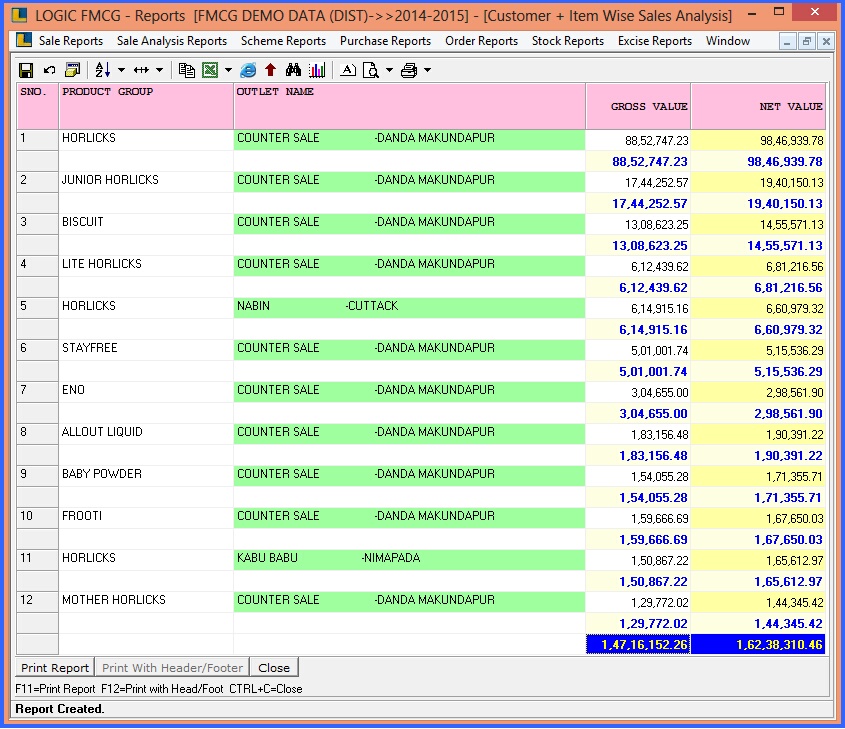
Task: Open the column width dropdown arrow
Action: coord(160,70)
